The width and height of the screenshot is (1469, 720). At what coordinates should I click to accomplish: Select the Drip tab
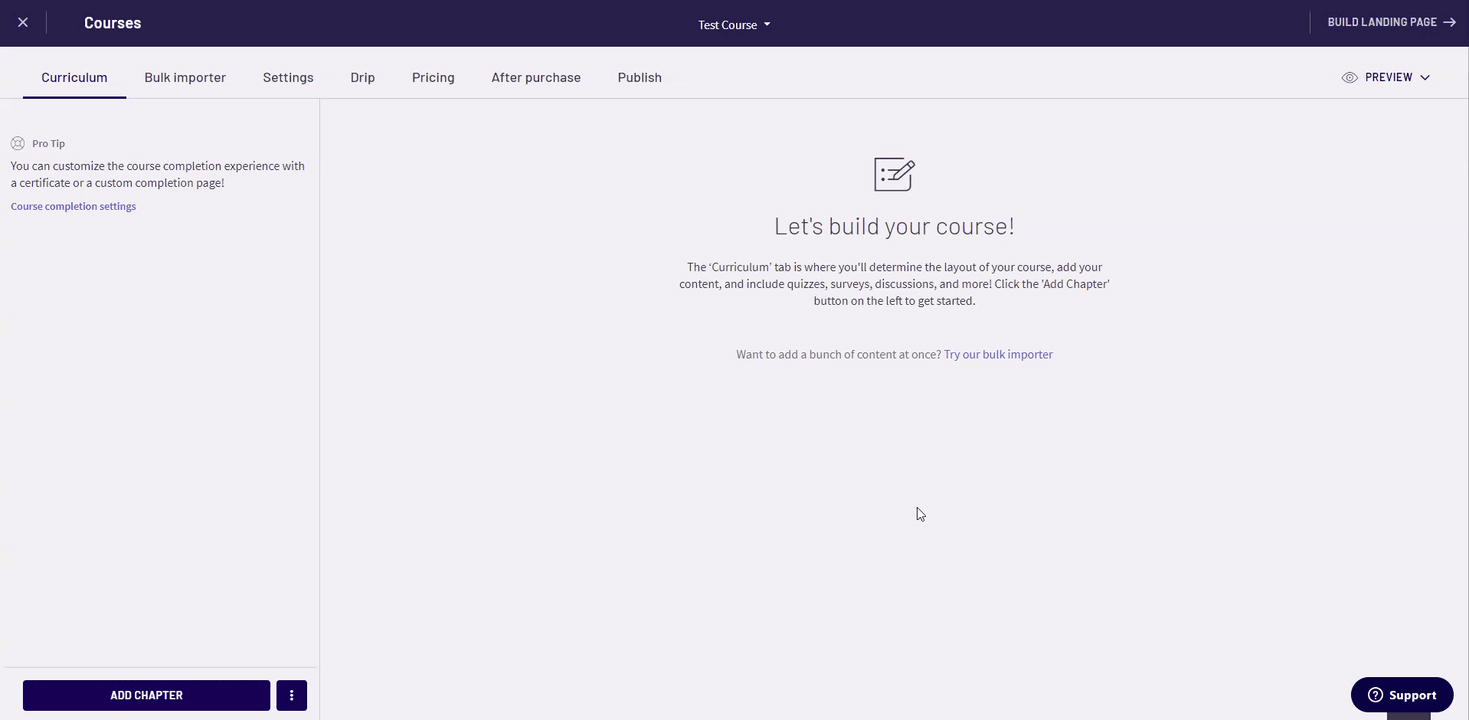(363, 77)
